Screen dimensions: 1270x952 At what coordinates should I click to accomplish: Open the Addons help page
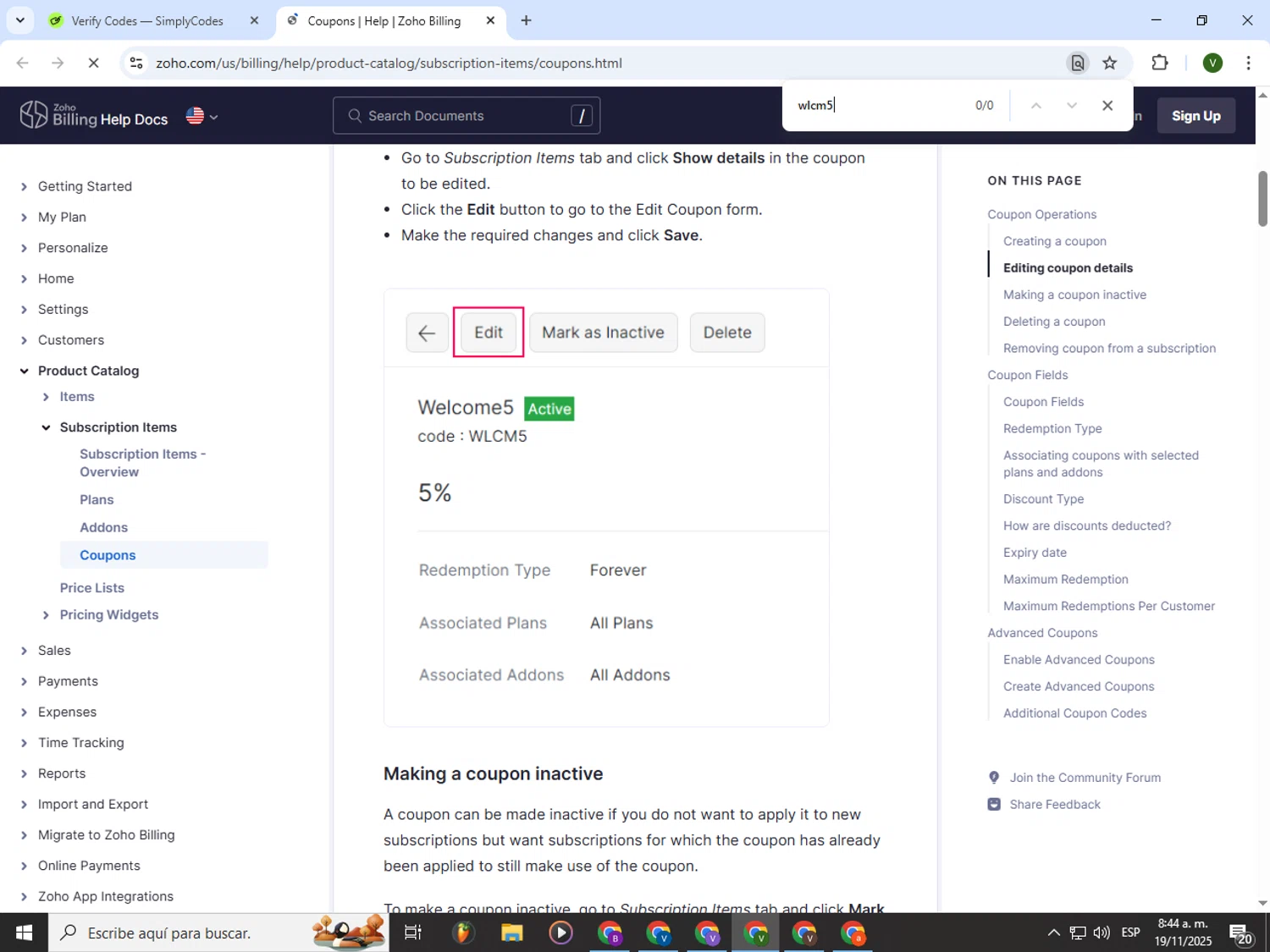(x=103, y=528)
